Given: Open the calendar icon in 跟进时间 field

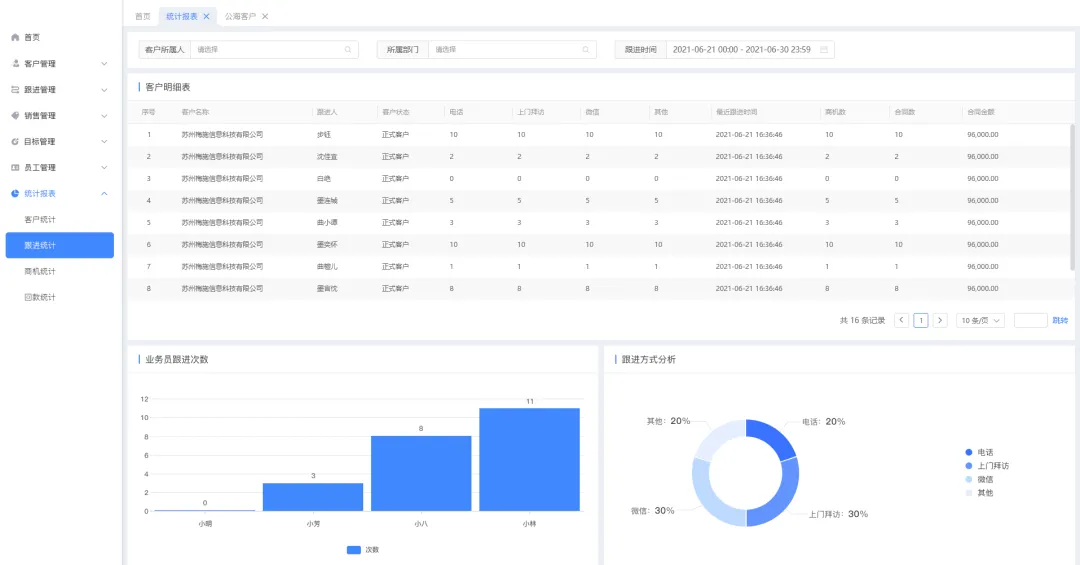Looking at the screenshot, I should coord(824,50).
